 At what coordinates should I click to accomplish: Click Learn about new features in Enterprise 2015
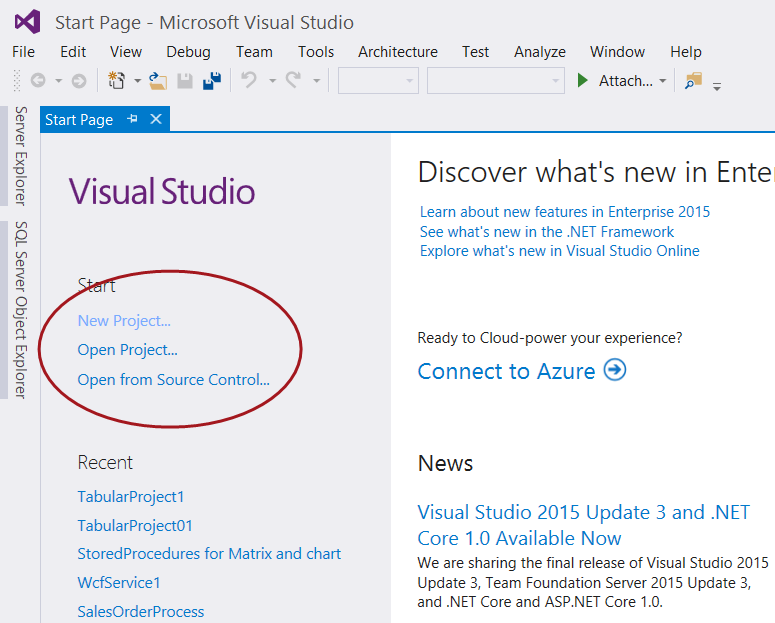[565, 212]
